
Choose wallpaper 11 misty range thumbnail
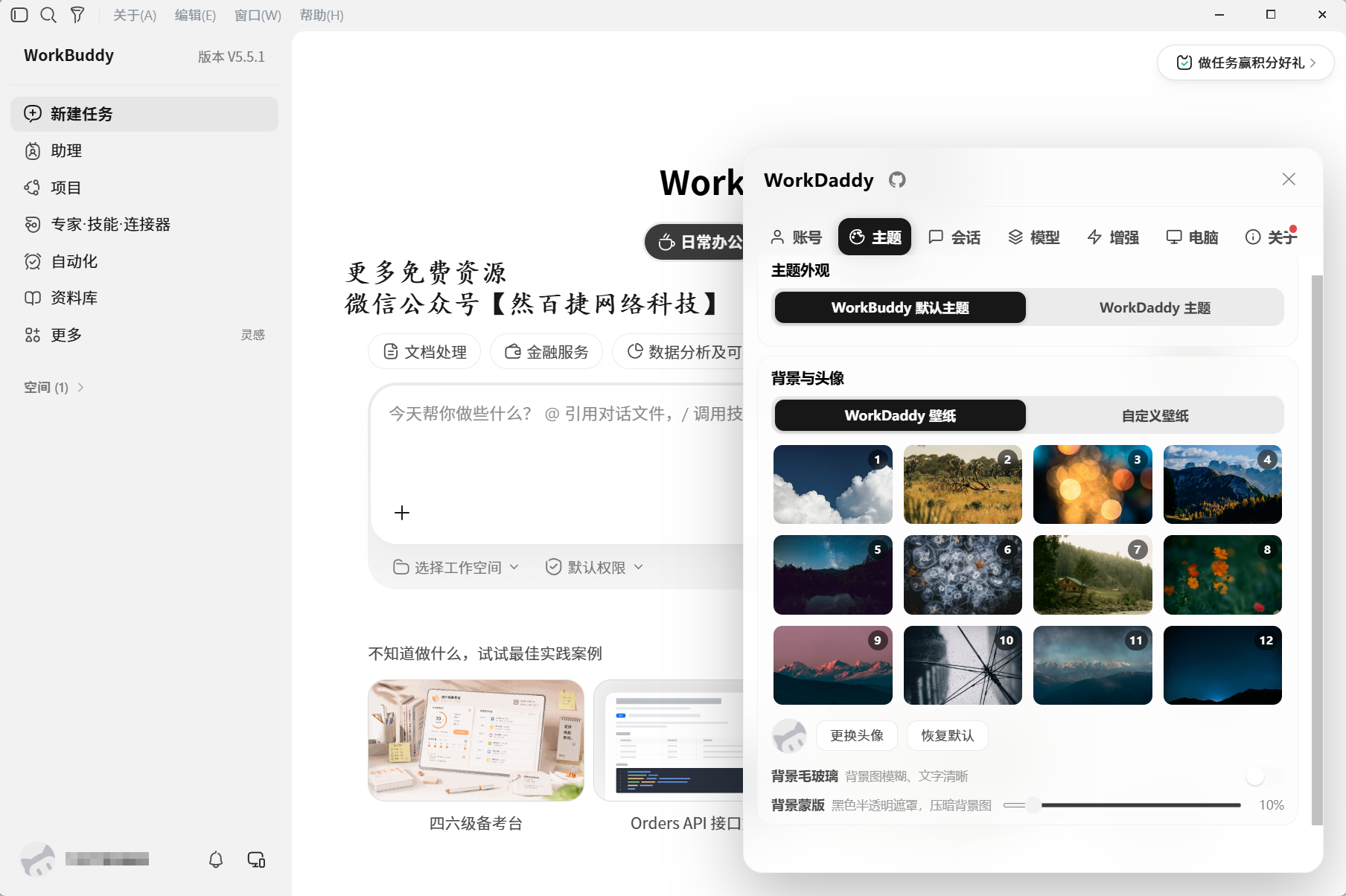coord(1093,665)
